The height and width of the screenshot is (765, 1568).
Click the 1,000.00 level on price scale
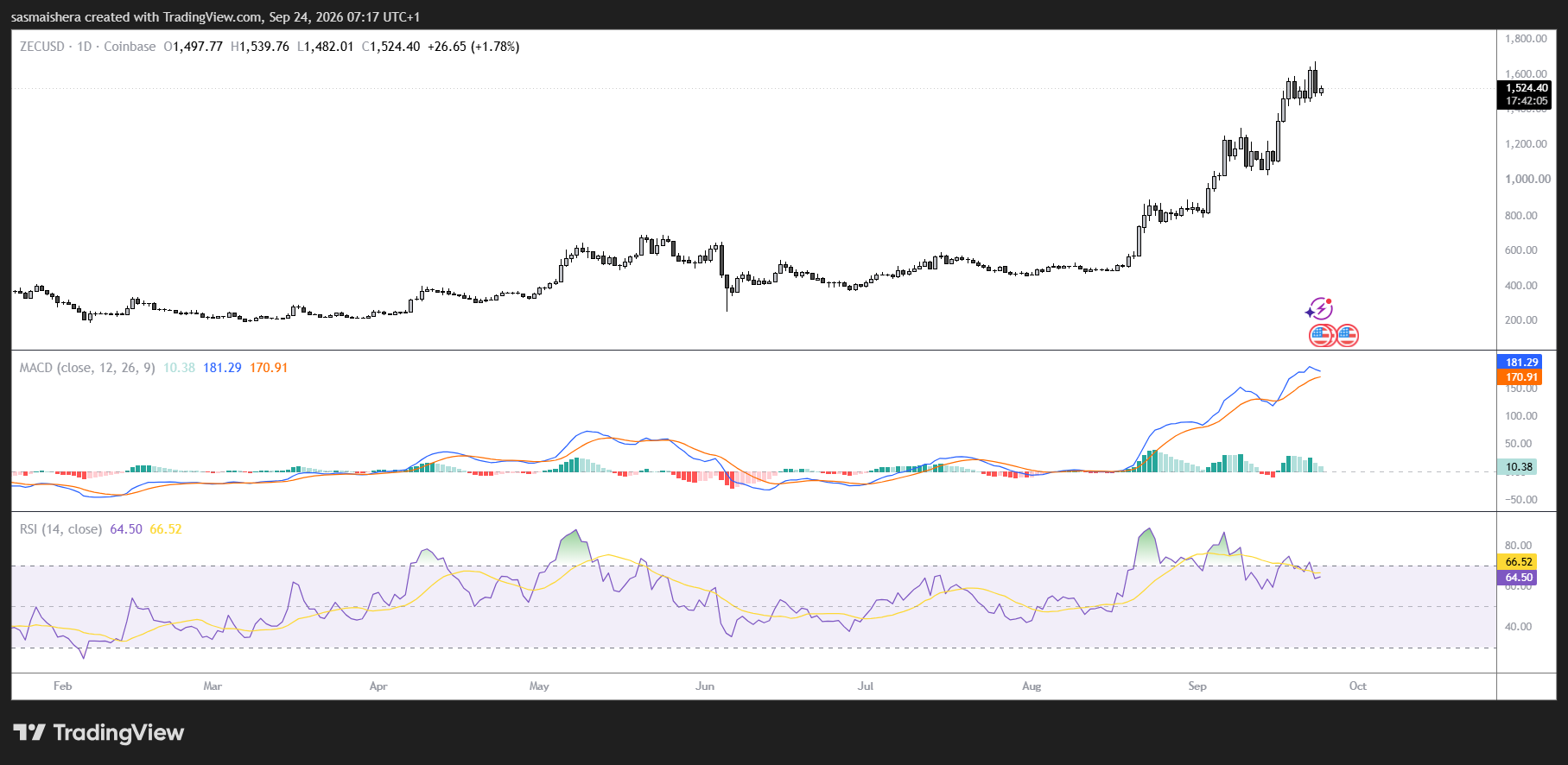click(1527, 180)
